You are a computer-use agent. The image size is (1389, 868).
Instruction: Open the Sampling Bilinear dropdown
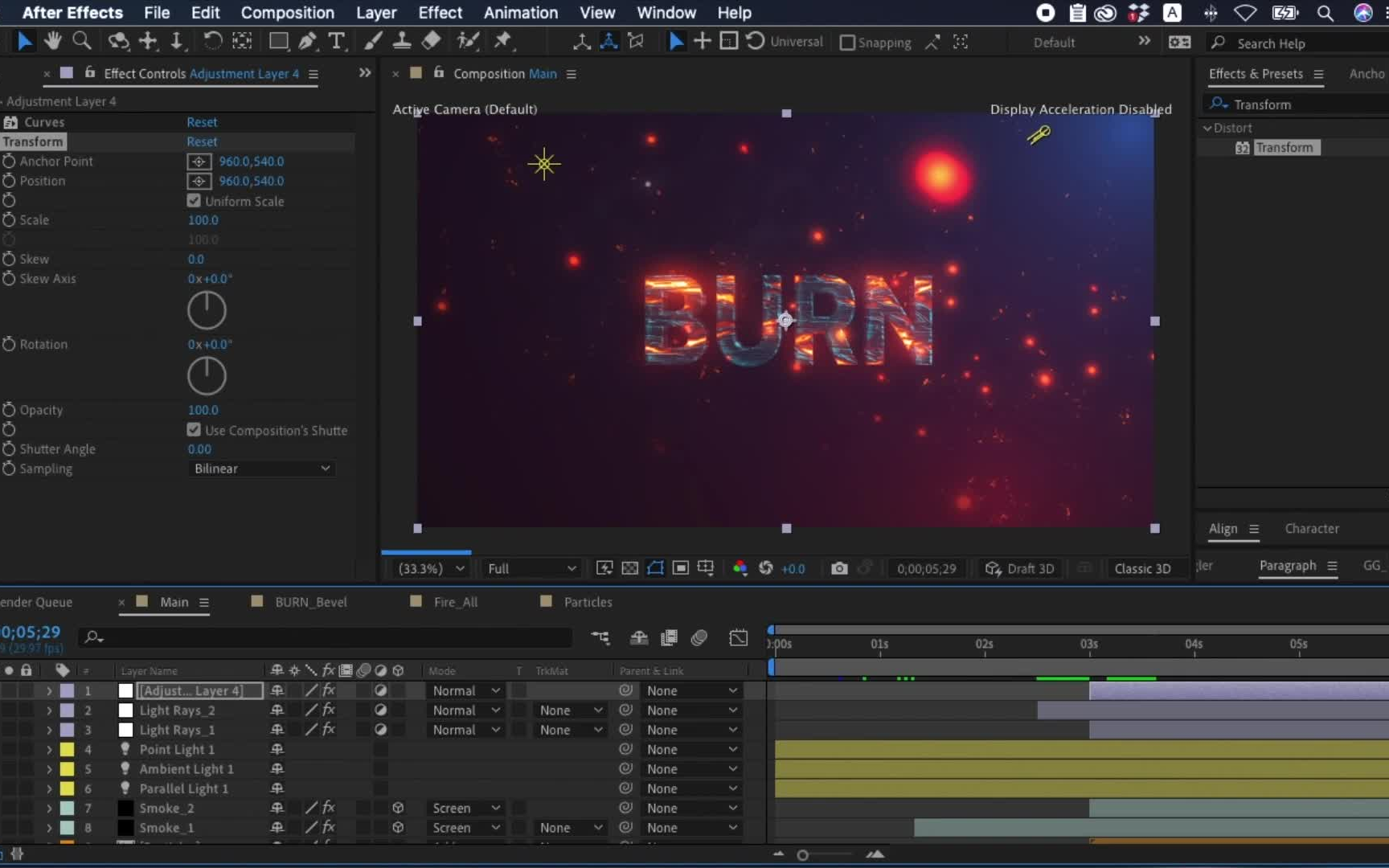point(261,469)
